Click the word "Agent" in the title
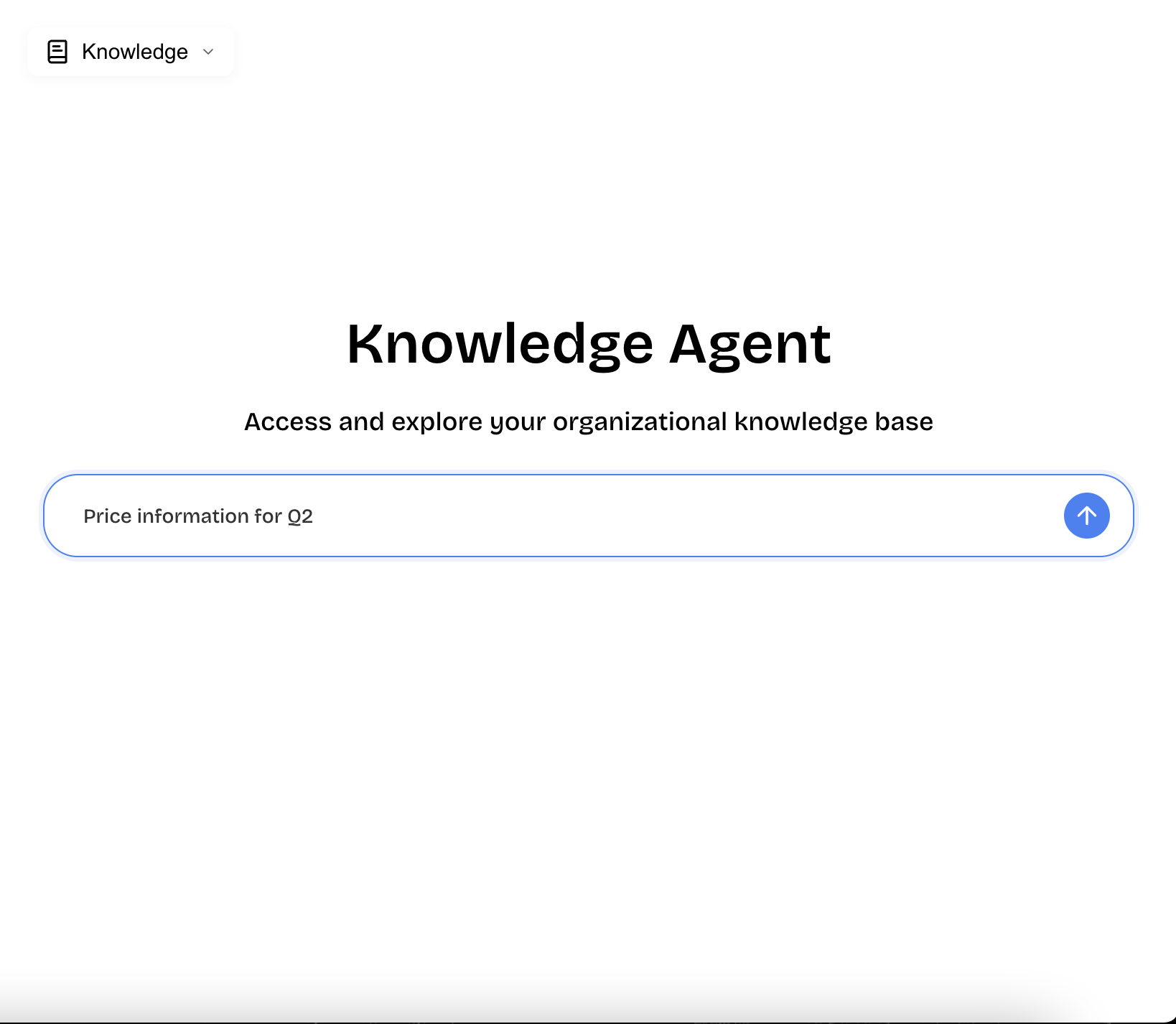Screen dimensions: 1176x1024 (750, 344)
